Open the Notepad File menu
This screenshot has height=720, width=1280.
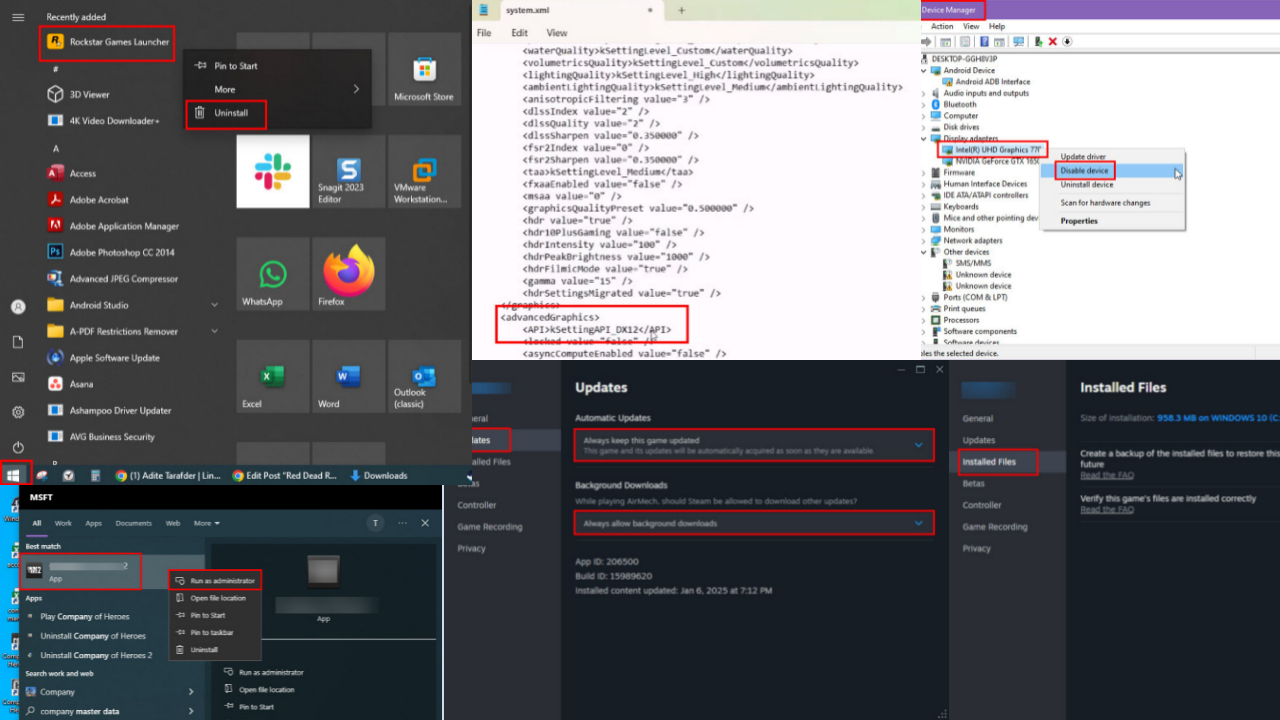pos(484,33)
